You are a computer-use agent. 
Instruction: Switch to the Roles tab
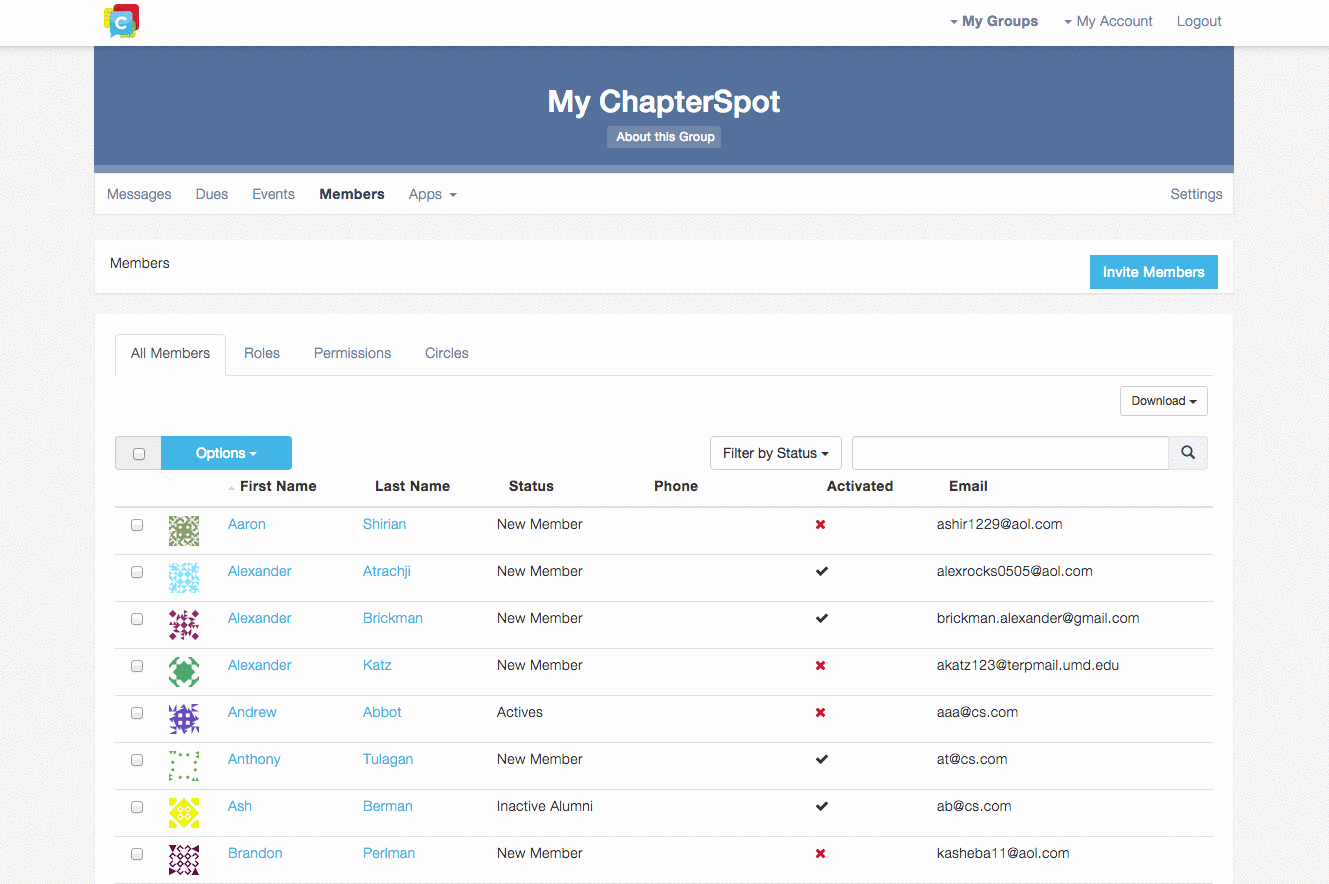[x=262, y=354]
